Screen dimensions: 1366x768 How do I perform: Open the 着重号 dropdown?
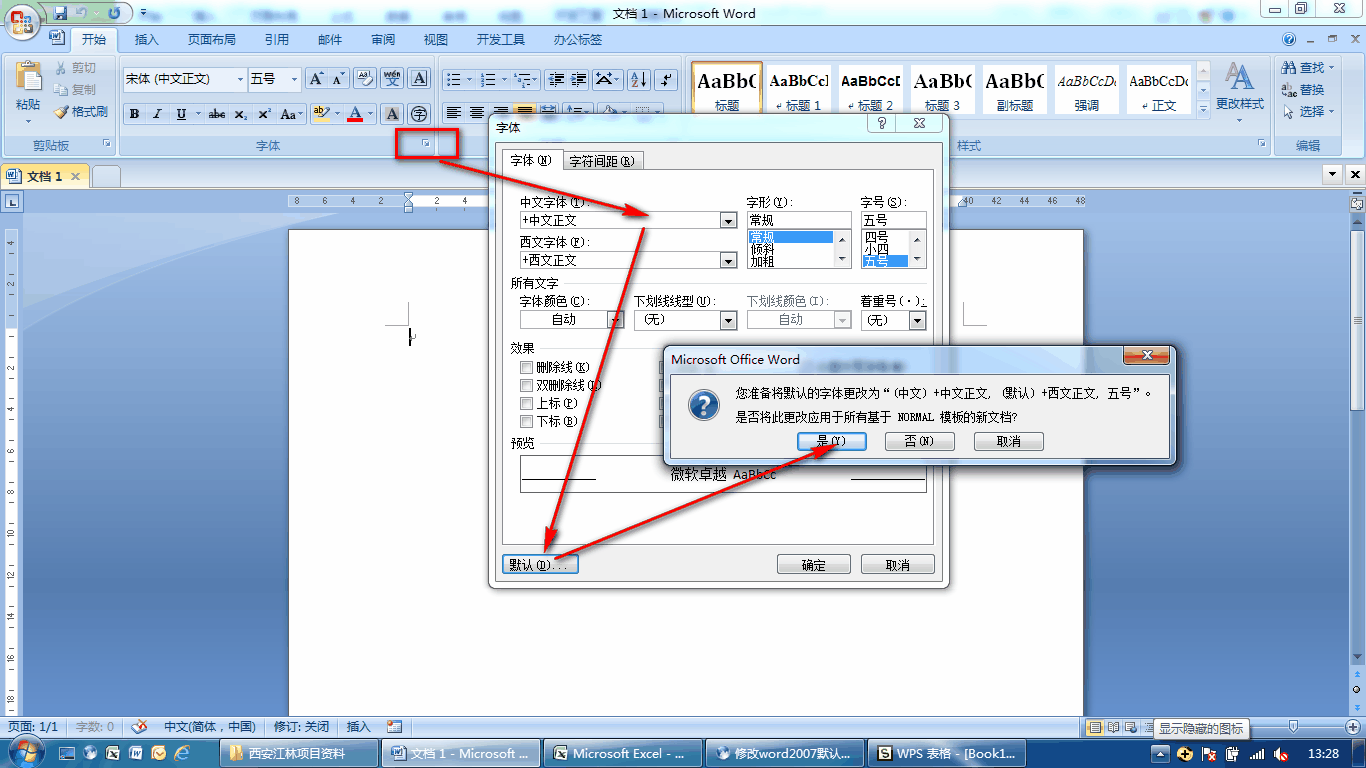[x=917, y=320]
